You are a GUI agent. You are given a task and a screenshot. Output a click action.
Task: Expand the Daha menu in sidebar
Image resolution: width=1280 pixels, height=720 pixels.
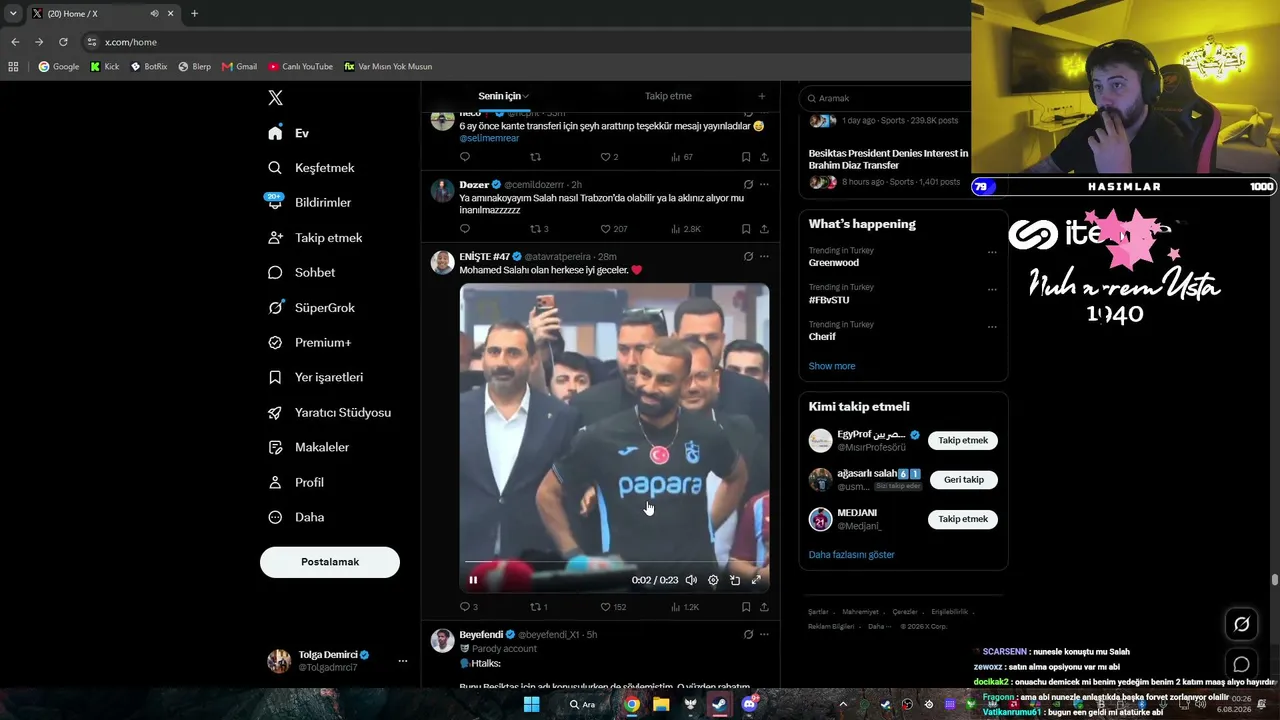(296, 518)
